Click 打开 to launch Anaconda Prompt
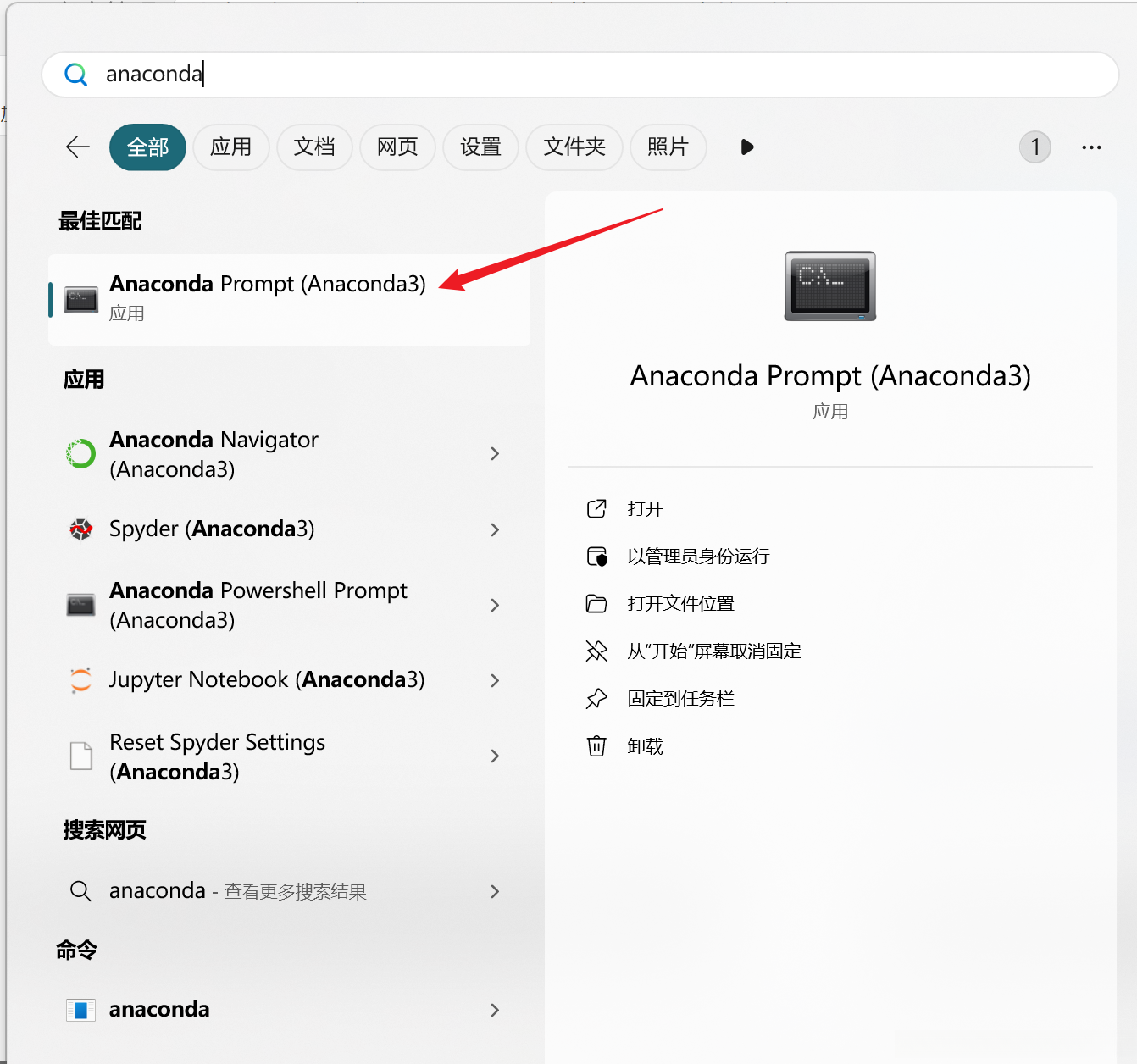This screenshot has height=1064, width=1137. coord(646,508)
